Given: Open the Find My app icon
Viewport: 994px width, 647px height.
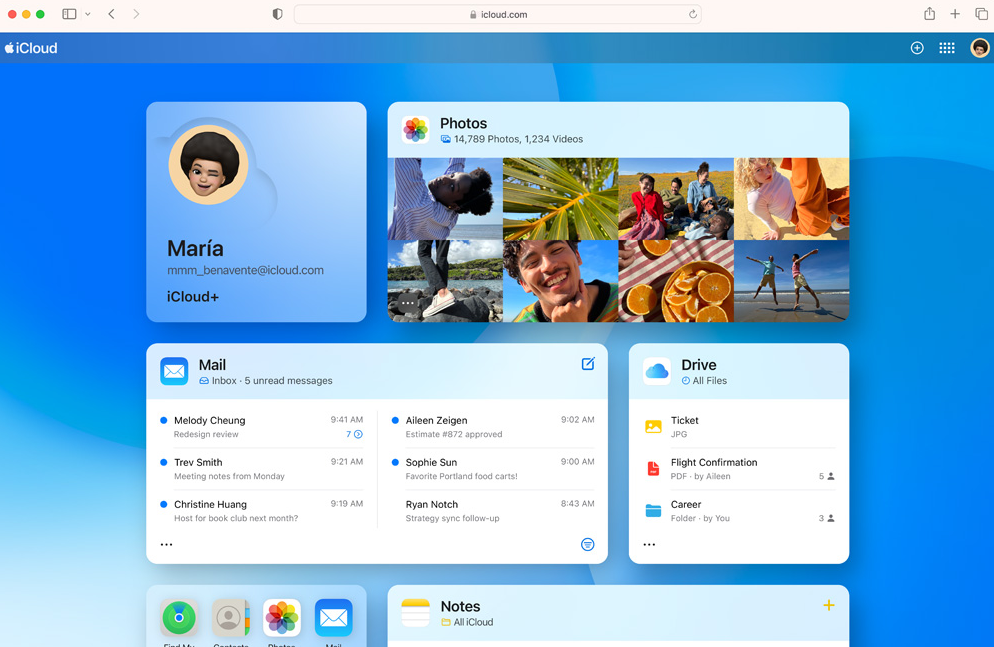Looking at the screenshot, I should tap(179, 618).
